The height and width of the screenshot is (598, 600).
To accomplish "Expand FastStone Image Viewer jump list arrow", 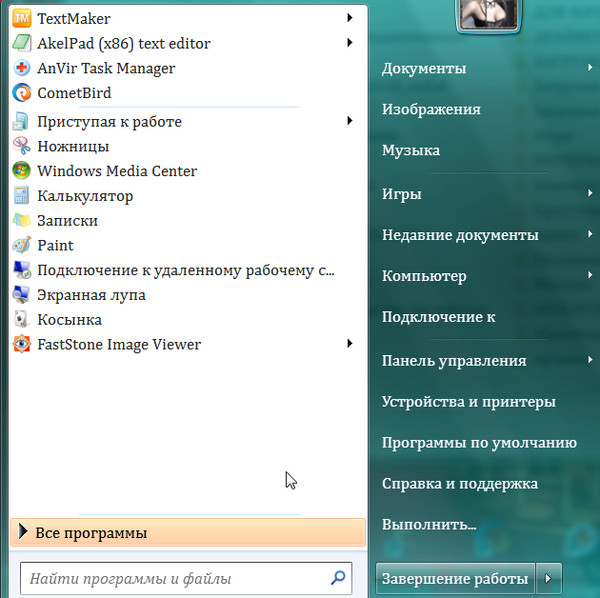I will (349, 344).
